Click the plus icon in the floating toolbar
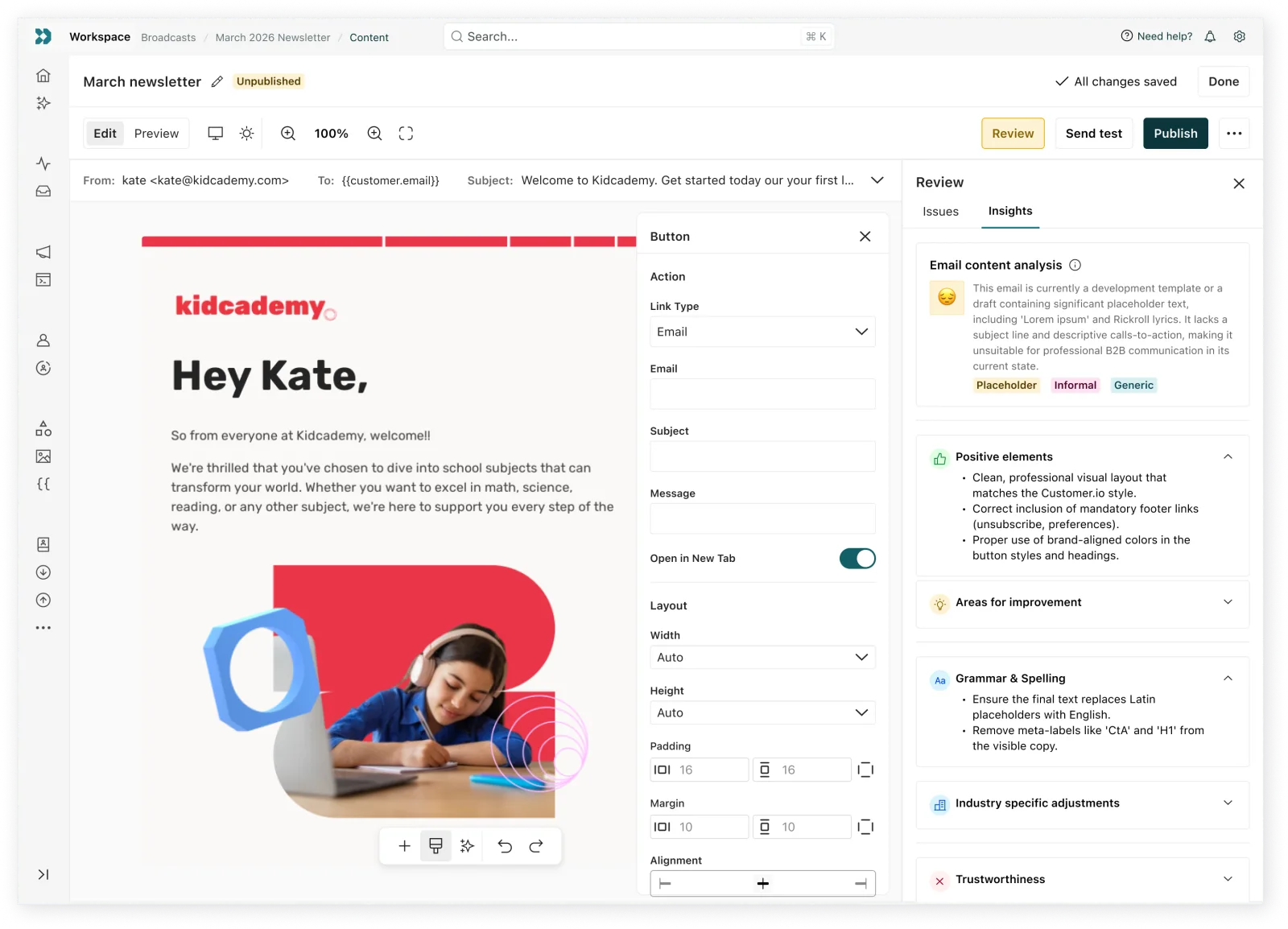Screen dimensions: 1288x929 pyautogui.click(x=405, y=846)
